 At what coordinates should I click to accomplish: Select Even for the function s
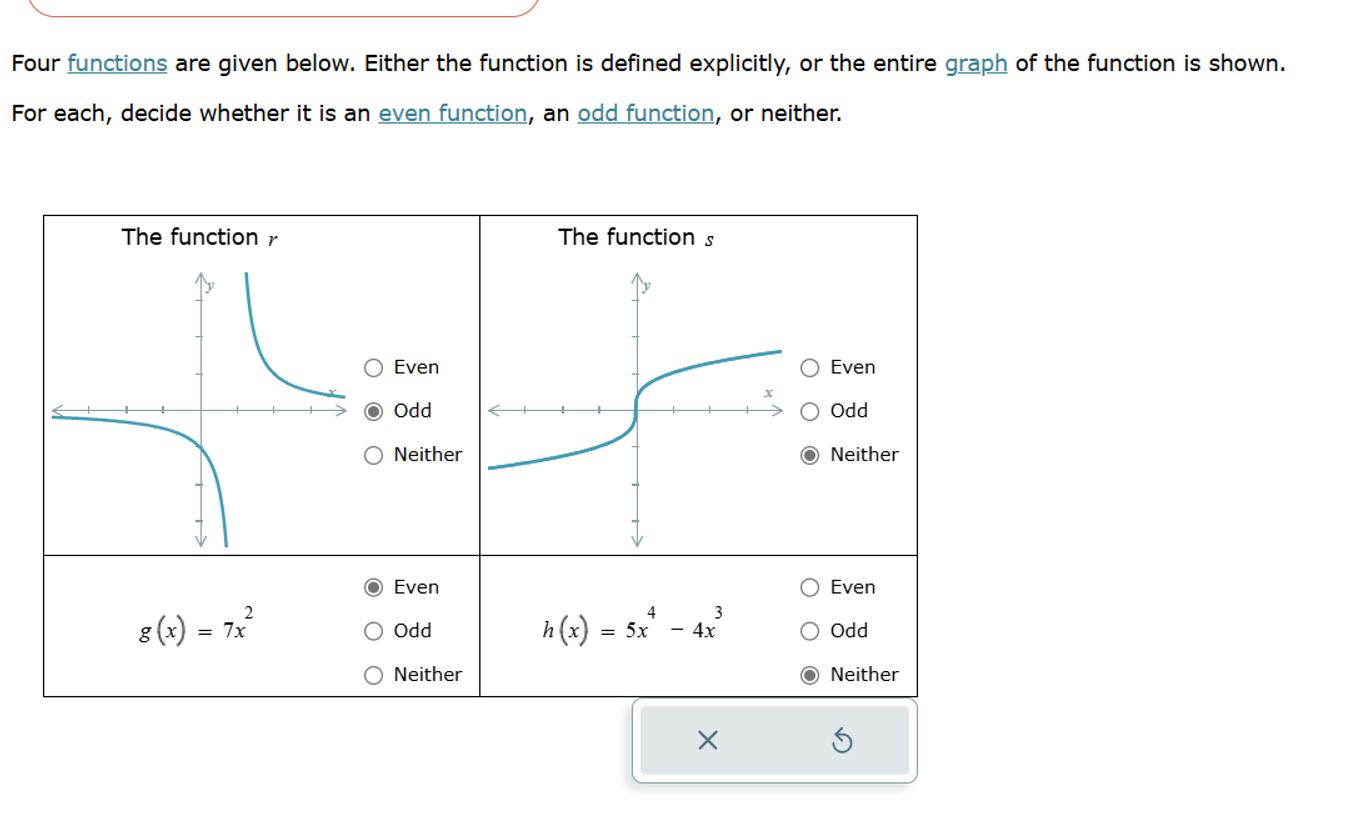pyautogui.click(x=809, y=368)
